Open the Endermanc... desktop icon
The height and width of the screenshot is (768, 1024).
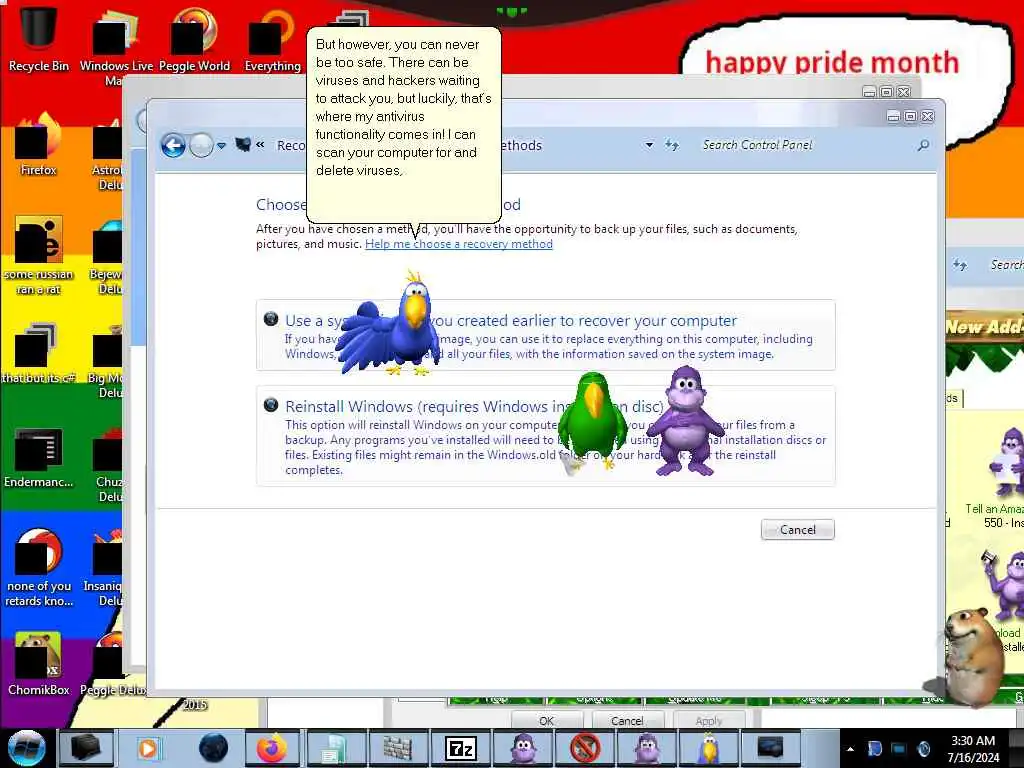point(39,457)
